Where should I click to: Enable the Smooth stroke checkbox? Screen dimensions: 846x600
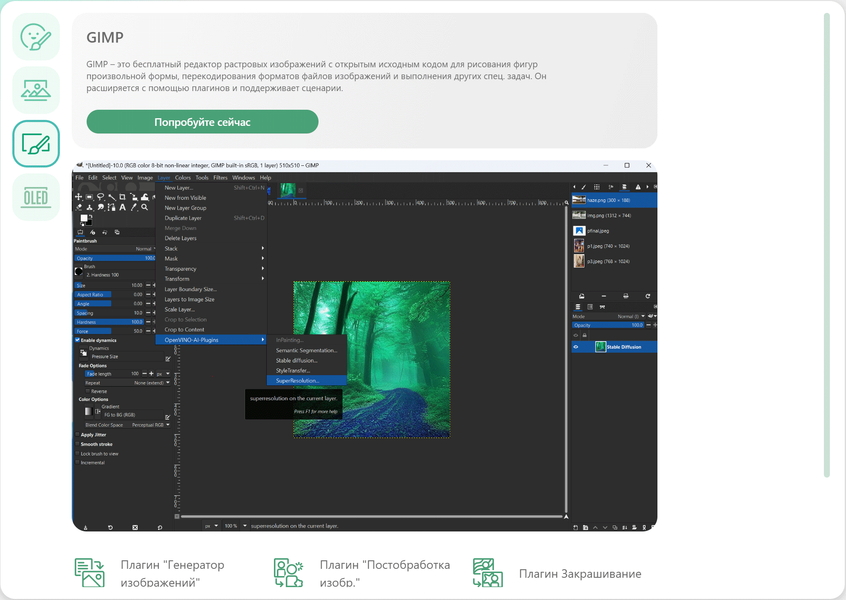tap(78, 444)
